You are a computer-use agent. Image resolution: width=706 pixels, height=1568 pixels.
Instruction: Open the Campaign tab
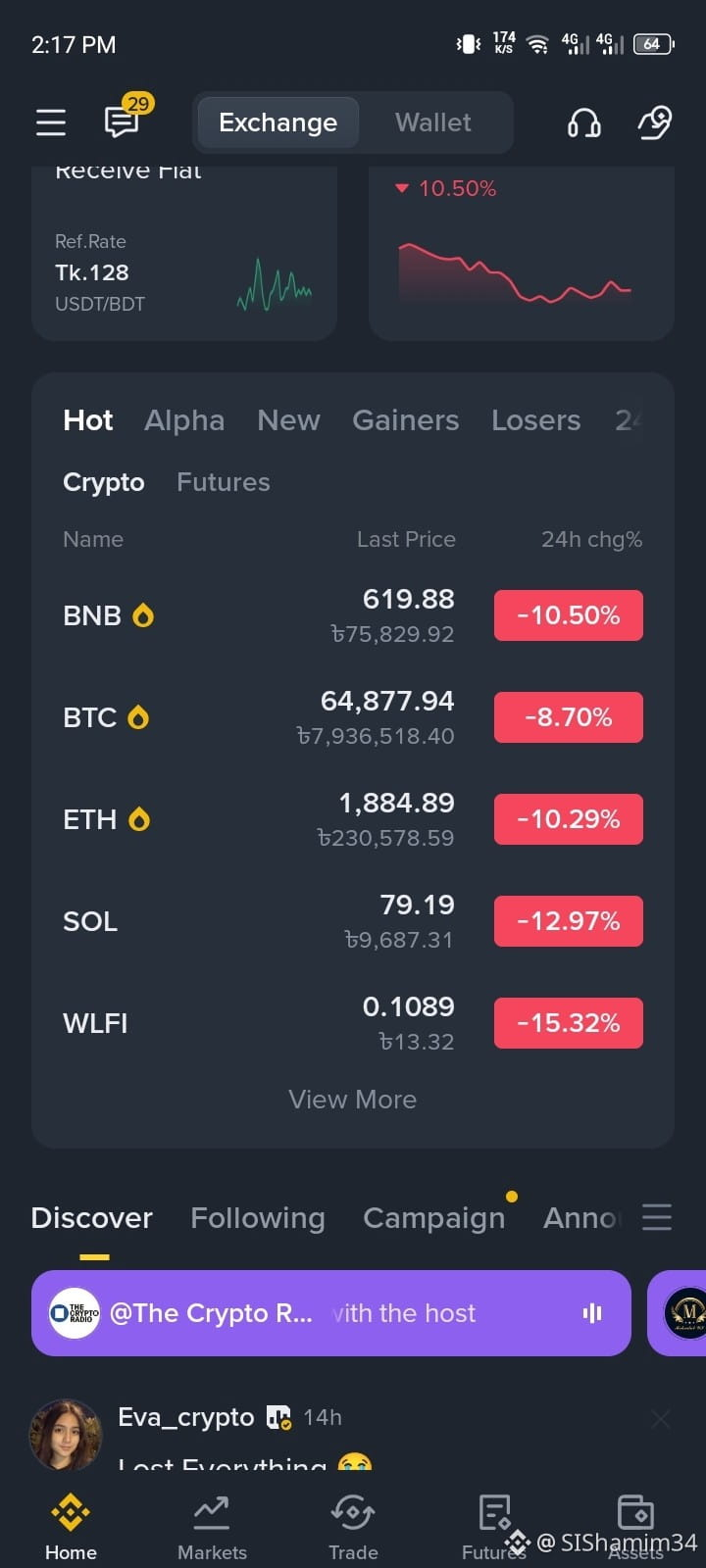click(x=434, y=1217)
